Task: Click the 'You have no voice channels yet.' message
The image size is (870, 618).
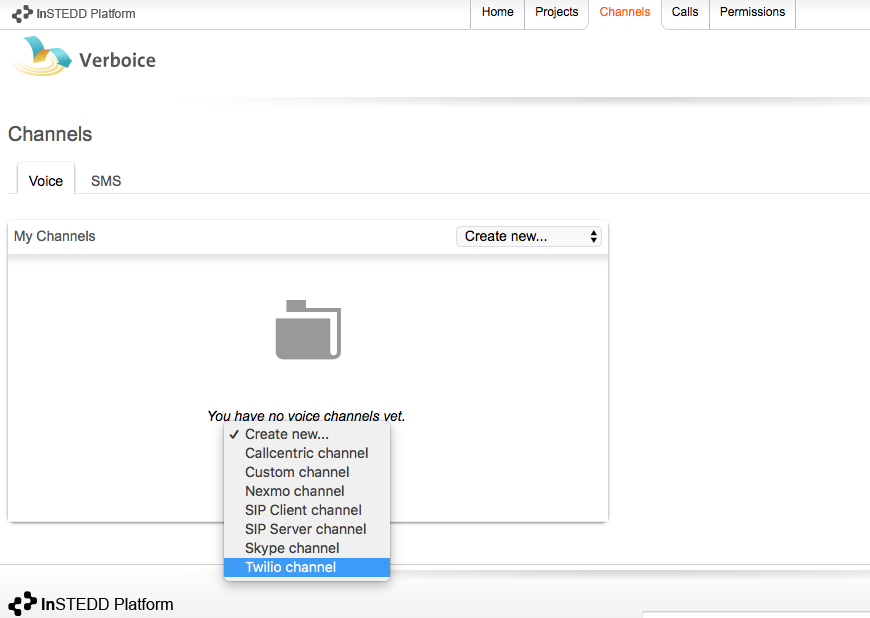Action: point(306,416)
